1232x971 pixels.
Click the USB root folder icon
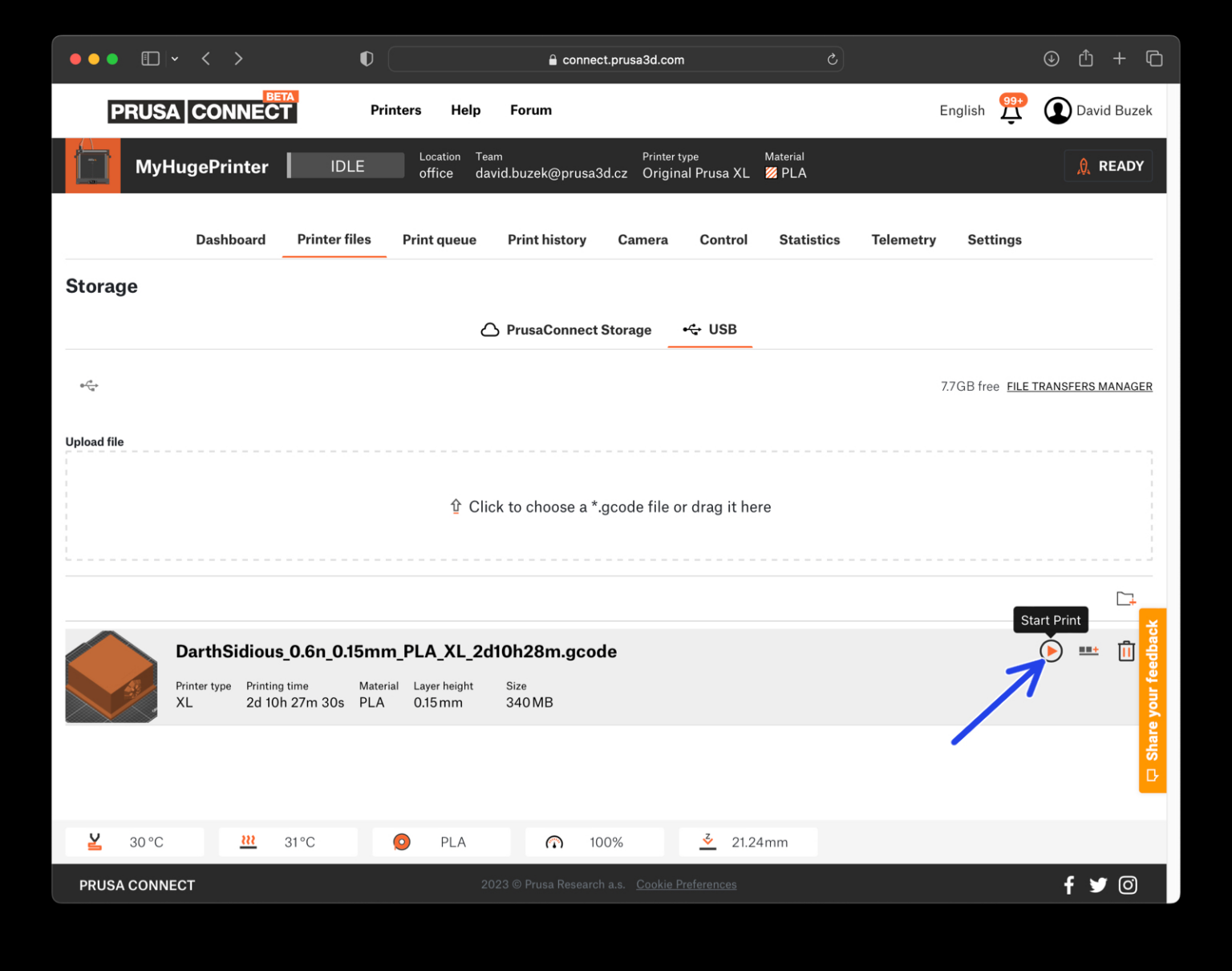(89, 386)
